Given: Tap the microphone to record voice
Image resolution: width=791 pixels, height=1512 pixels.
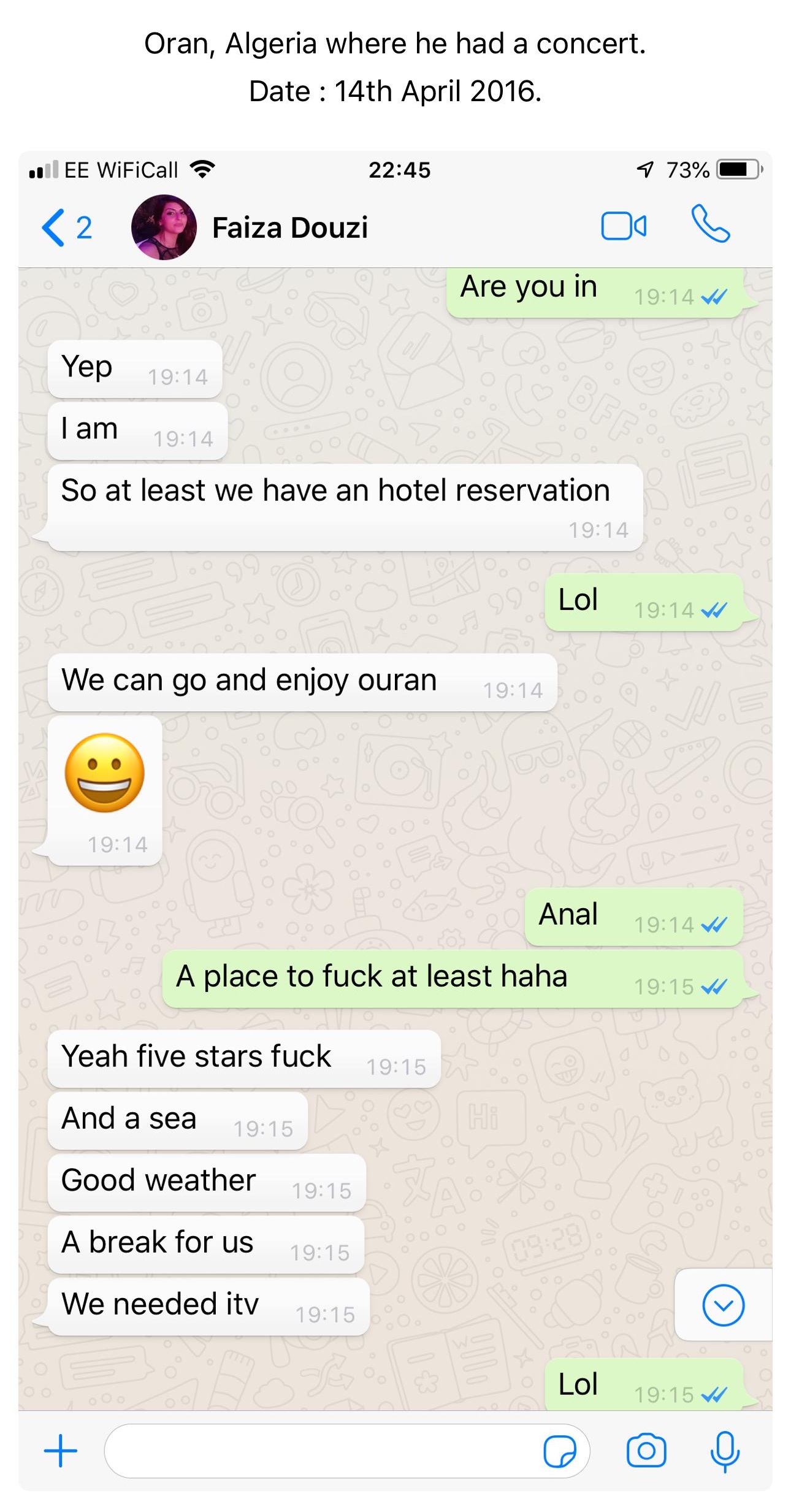Looking at the screenshot, I should coord(725,1451).
